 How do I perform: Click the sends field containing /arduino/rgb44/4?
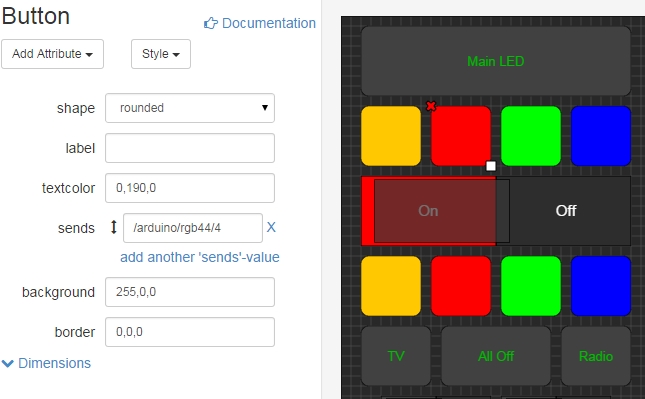coord(193,227)
